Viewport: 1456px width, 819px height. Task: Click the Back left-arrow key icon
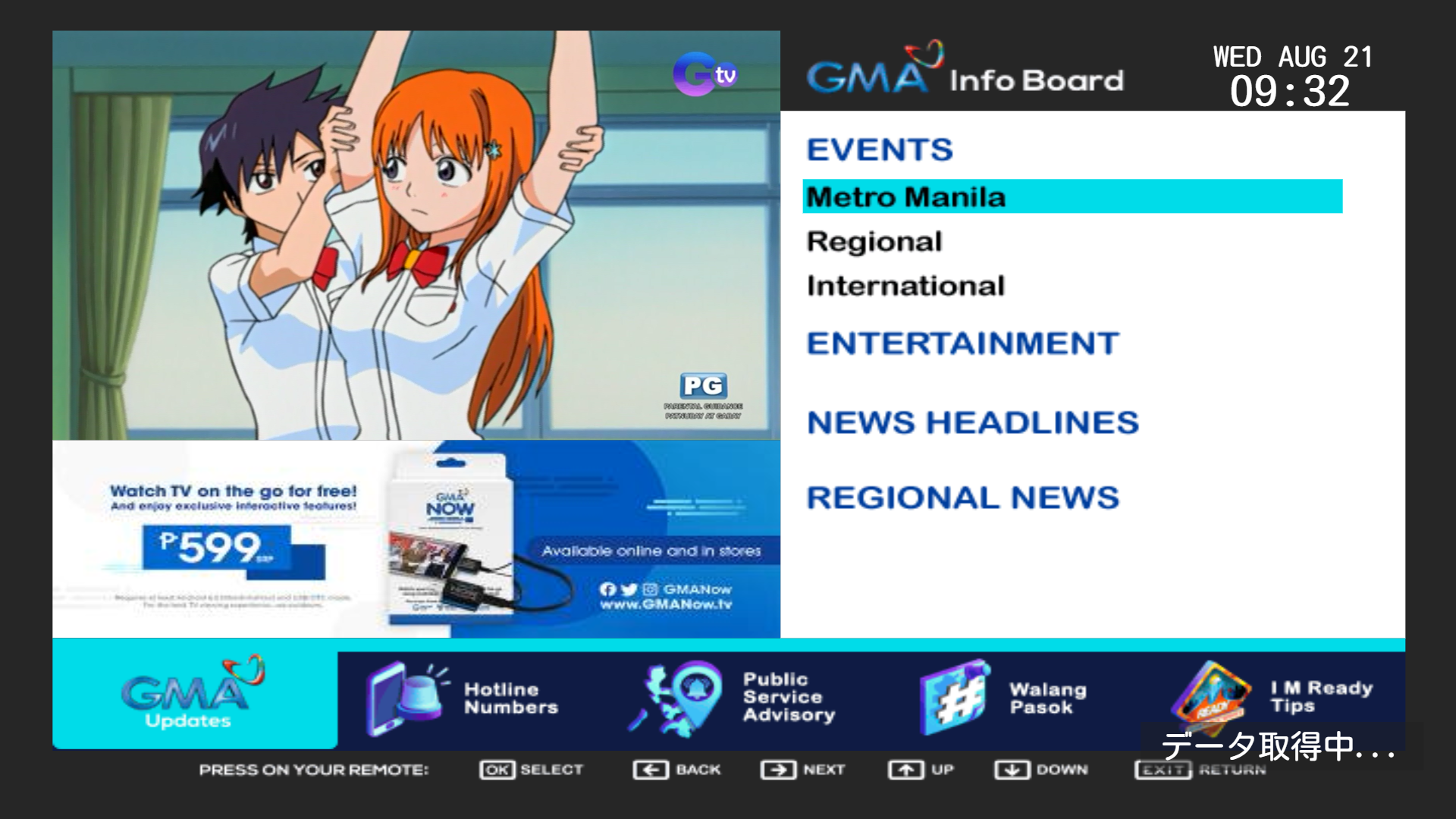pyautogui.click(x=650, y=770)
